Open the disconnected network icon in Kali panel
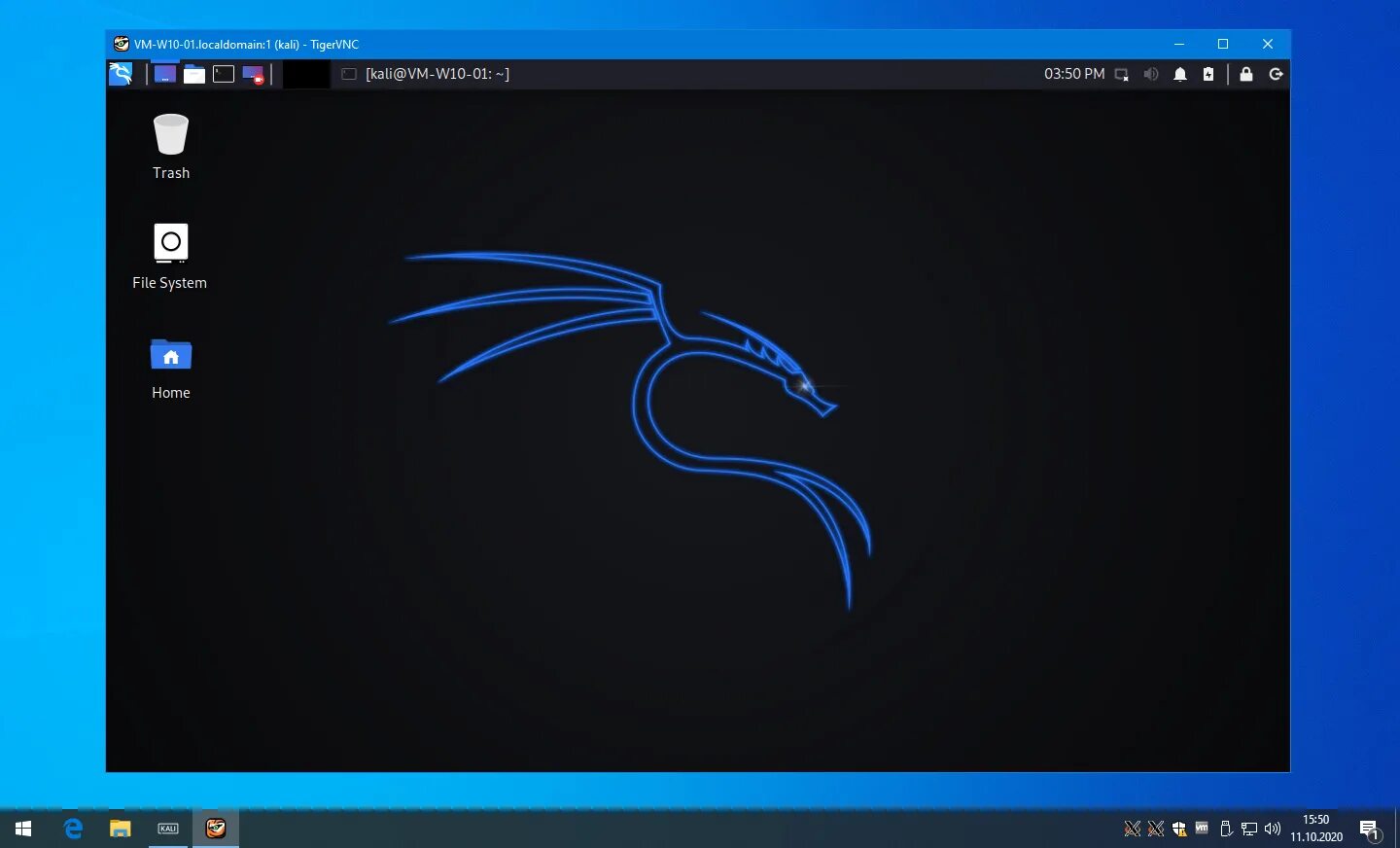Viewport: 1400px width, 848px height. [1122, 74]
